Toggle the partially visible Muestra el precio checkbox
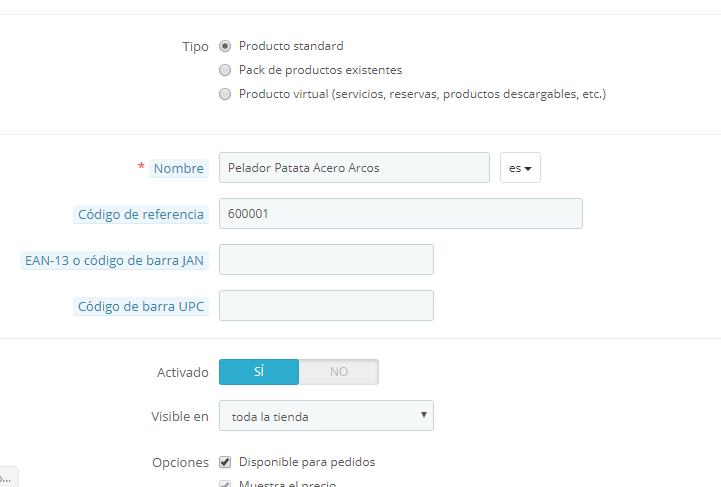The image size is (721, 487). pos(225,484)
